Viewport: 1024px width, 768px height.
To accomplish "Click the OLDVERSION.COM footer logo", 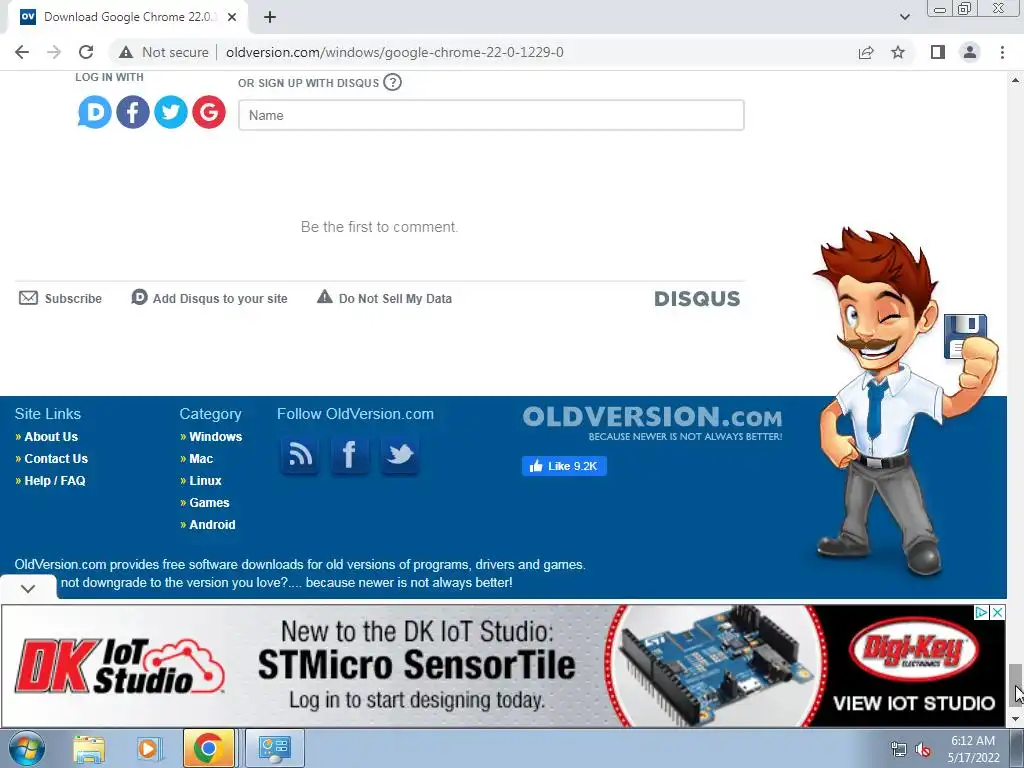I will click(652, 423).
